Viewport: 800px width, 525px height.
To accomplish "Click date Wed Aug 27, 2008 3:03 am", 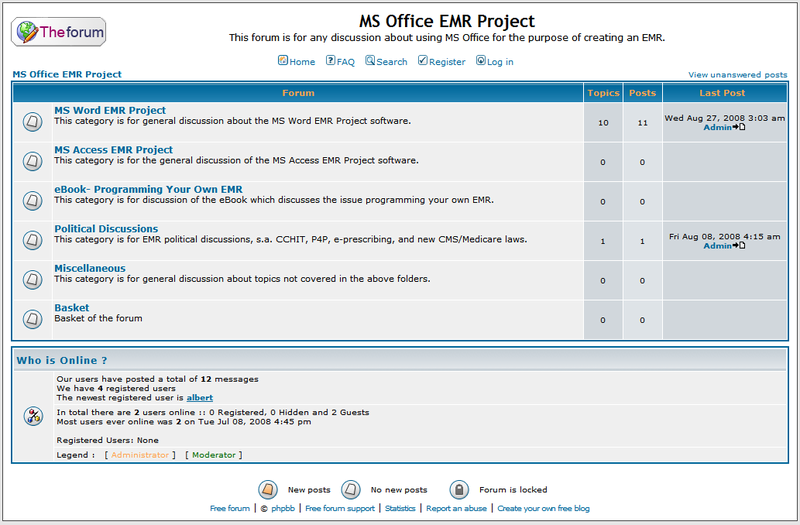I will 724,118.
